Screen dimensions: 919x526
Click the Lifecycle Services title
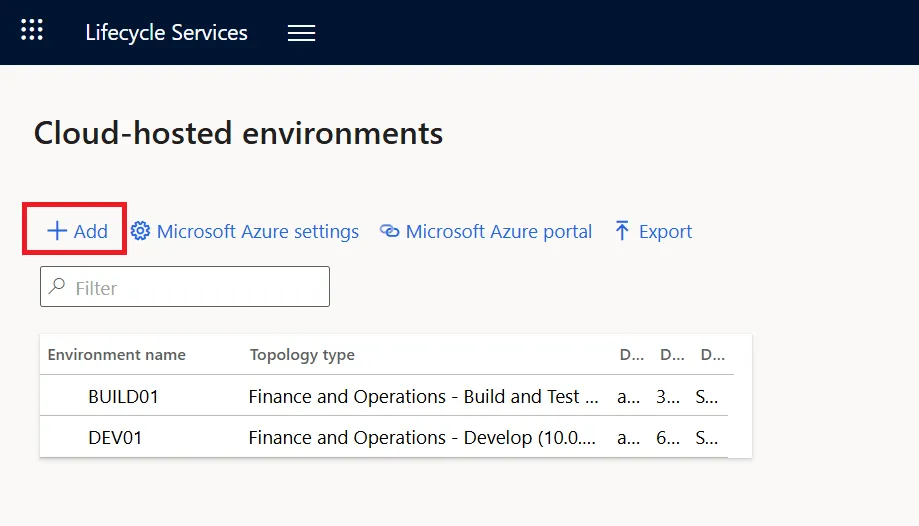click(166, 32)
